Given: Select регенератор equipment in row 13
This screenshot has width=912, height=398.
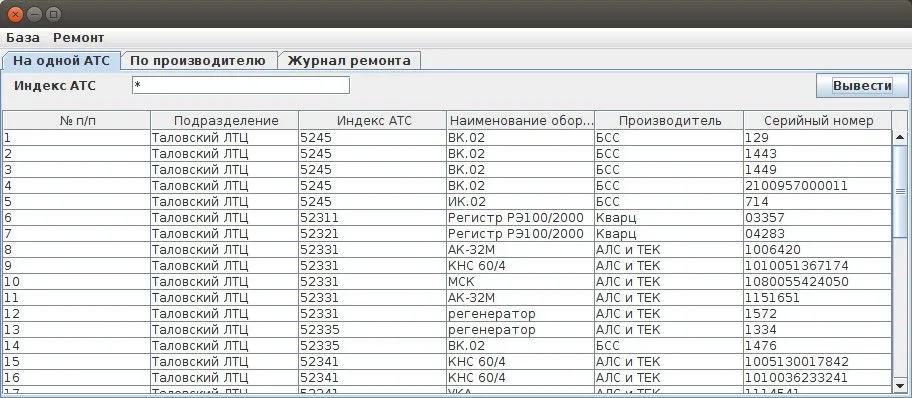Looking at the screenshot, I should (521, 330).
